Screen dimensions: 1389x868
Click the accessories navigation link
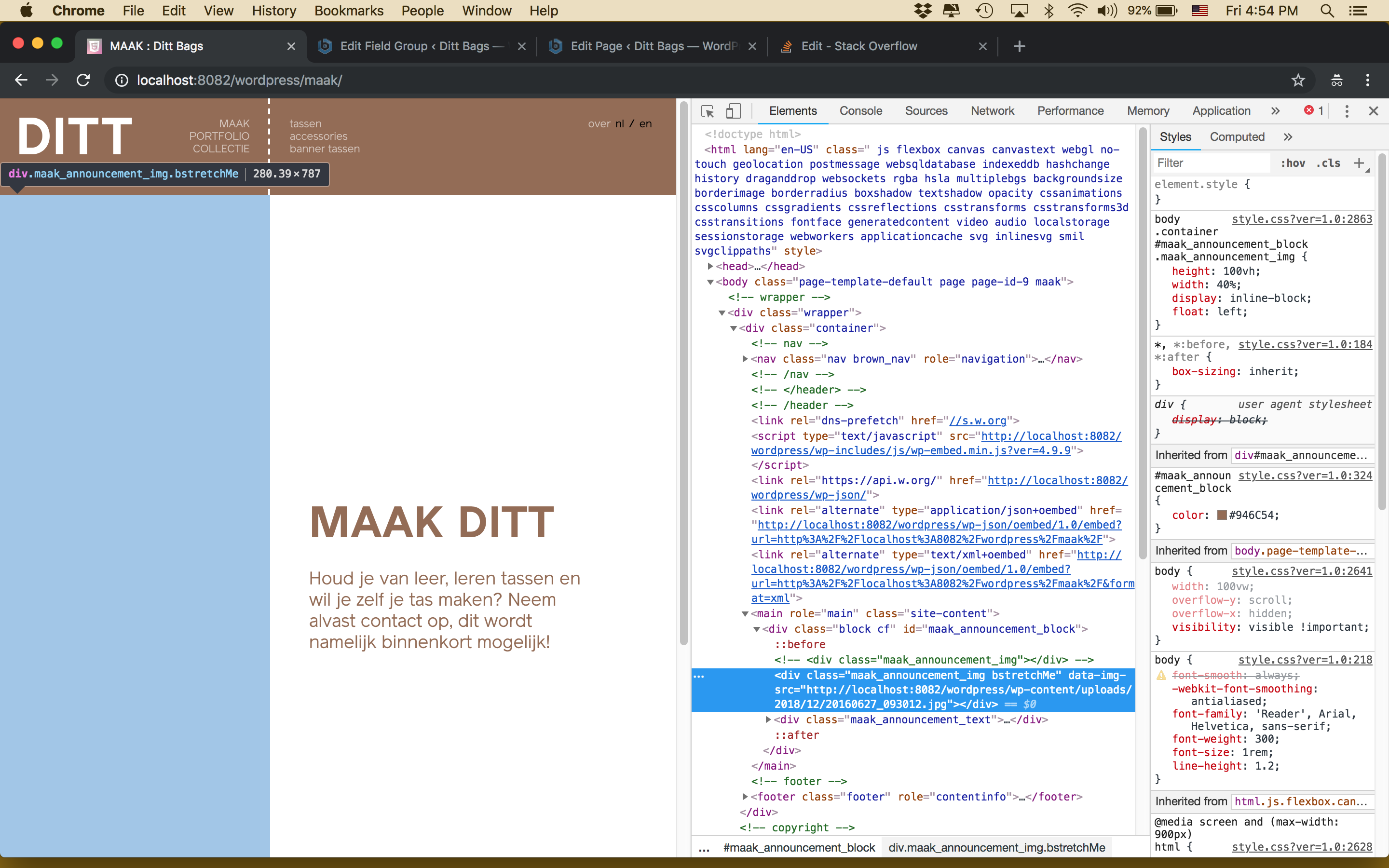pos(318,136)
